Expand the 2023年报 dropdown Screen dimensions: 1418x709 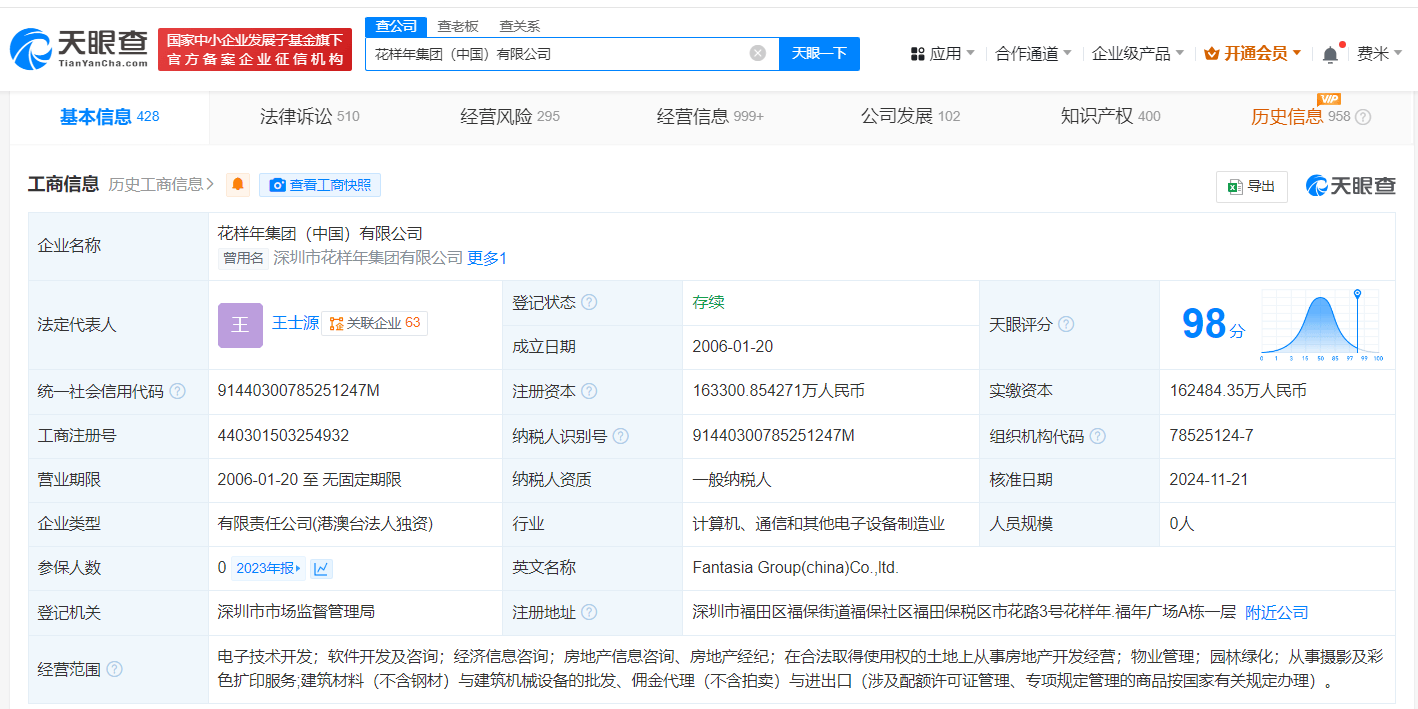(x=268, y=568)
